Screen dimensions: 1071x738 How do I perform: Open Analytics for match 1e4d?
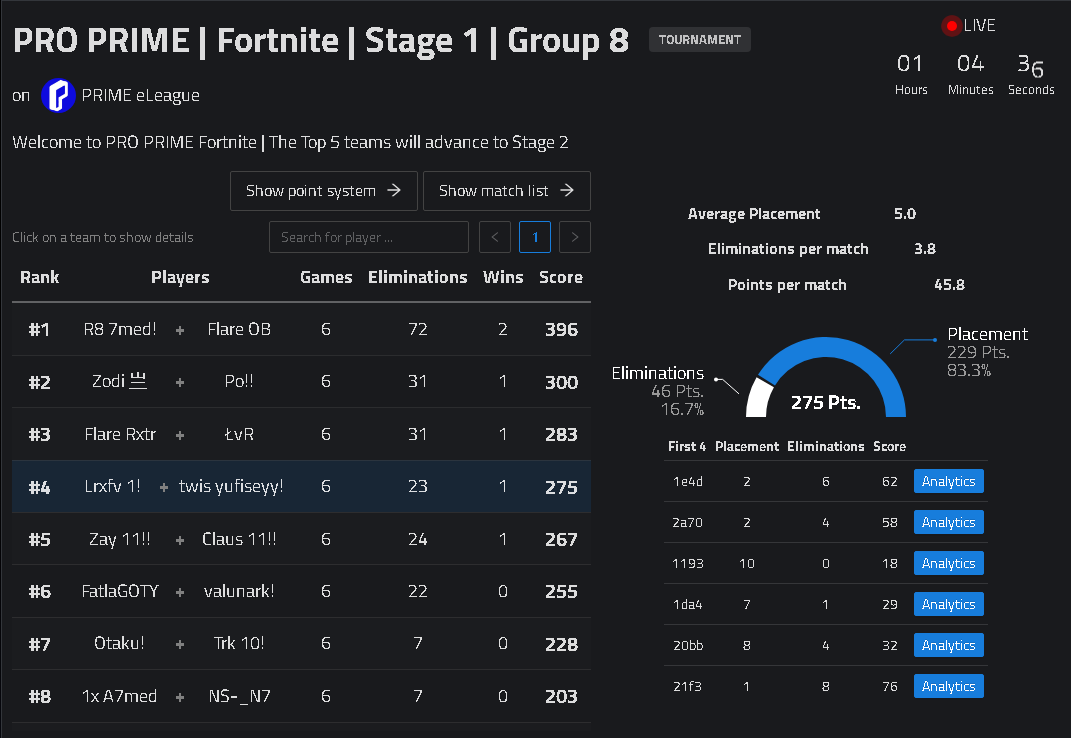pos(949,481)
